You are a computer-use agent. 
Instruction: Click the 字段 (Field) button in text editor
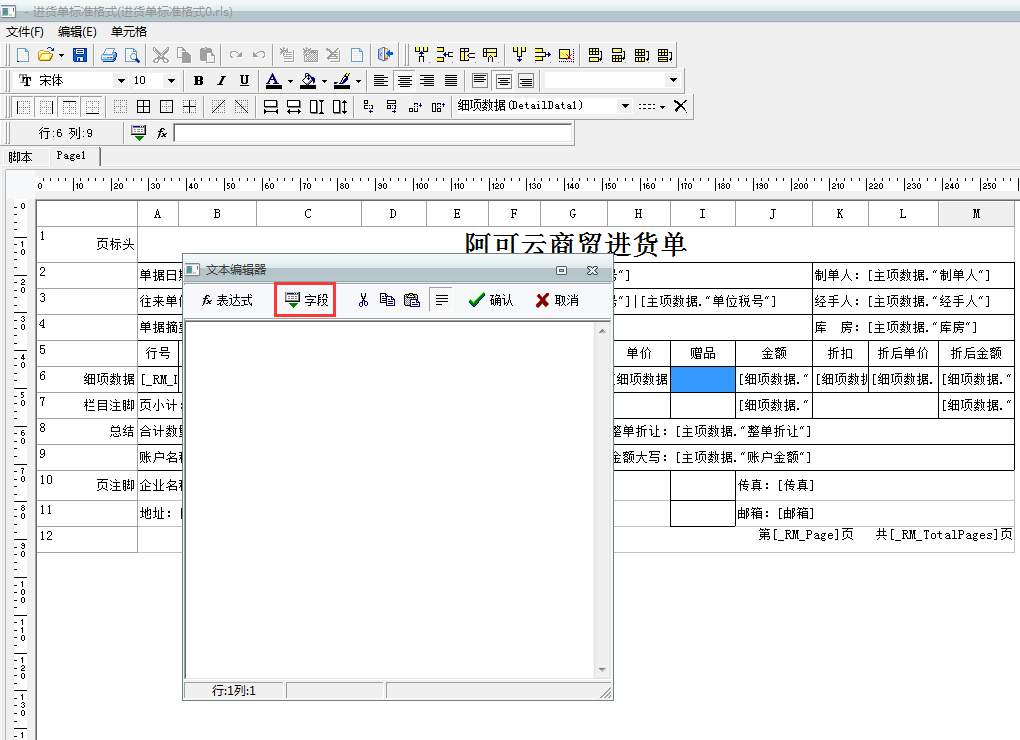[x=306, y=300]
